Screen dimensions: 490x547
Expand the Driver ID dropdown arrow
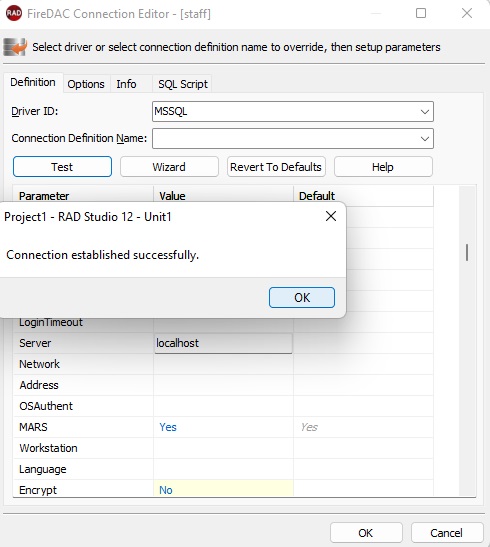tap(424, 112)
